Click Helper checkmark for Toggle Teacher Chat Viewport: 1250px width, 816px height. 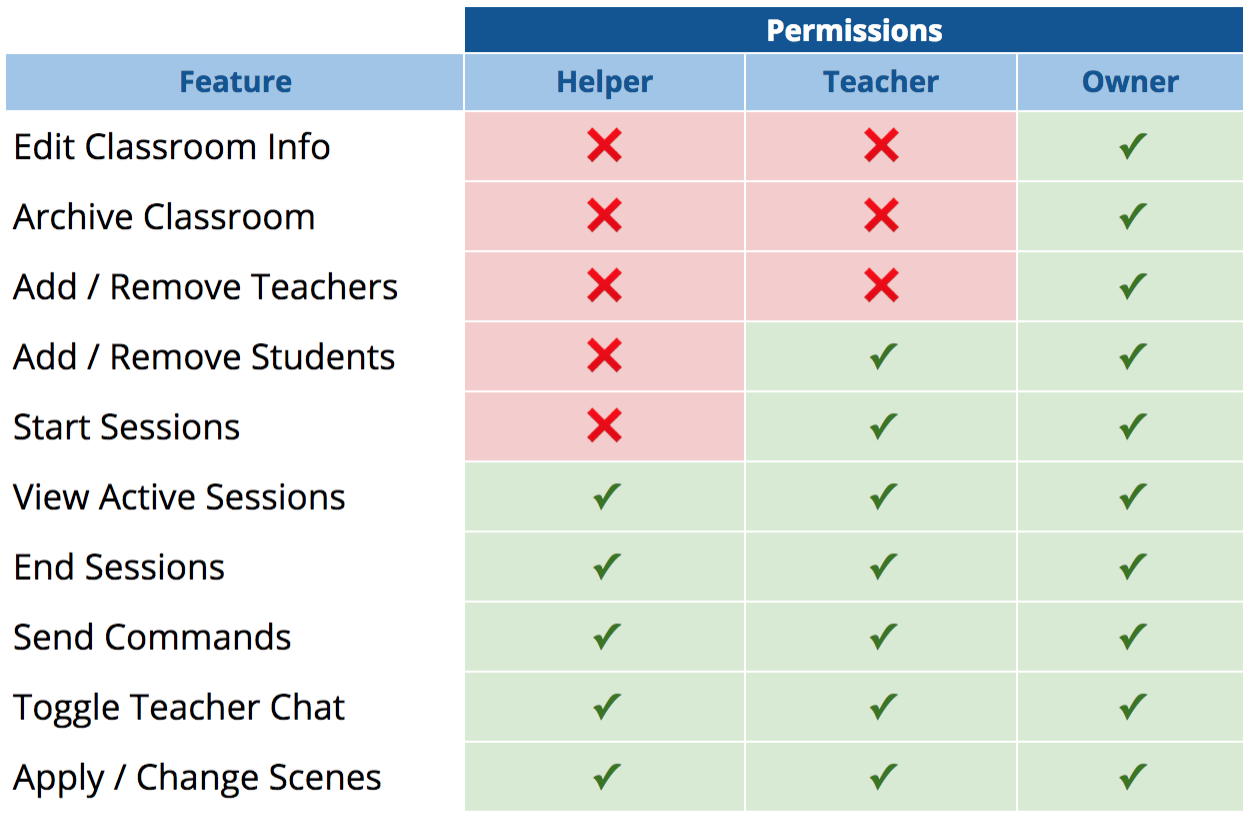coord(606,707)
